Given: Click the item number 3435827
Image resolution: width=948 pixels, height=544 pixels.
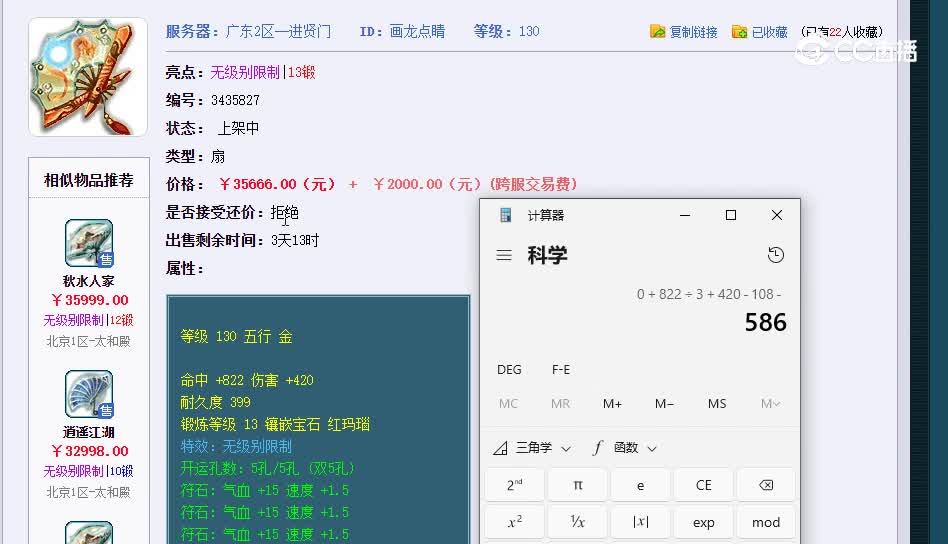Looking at the screenshot, I should click(236, 100).
